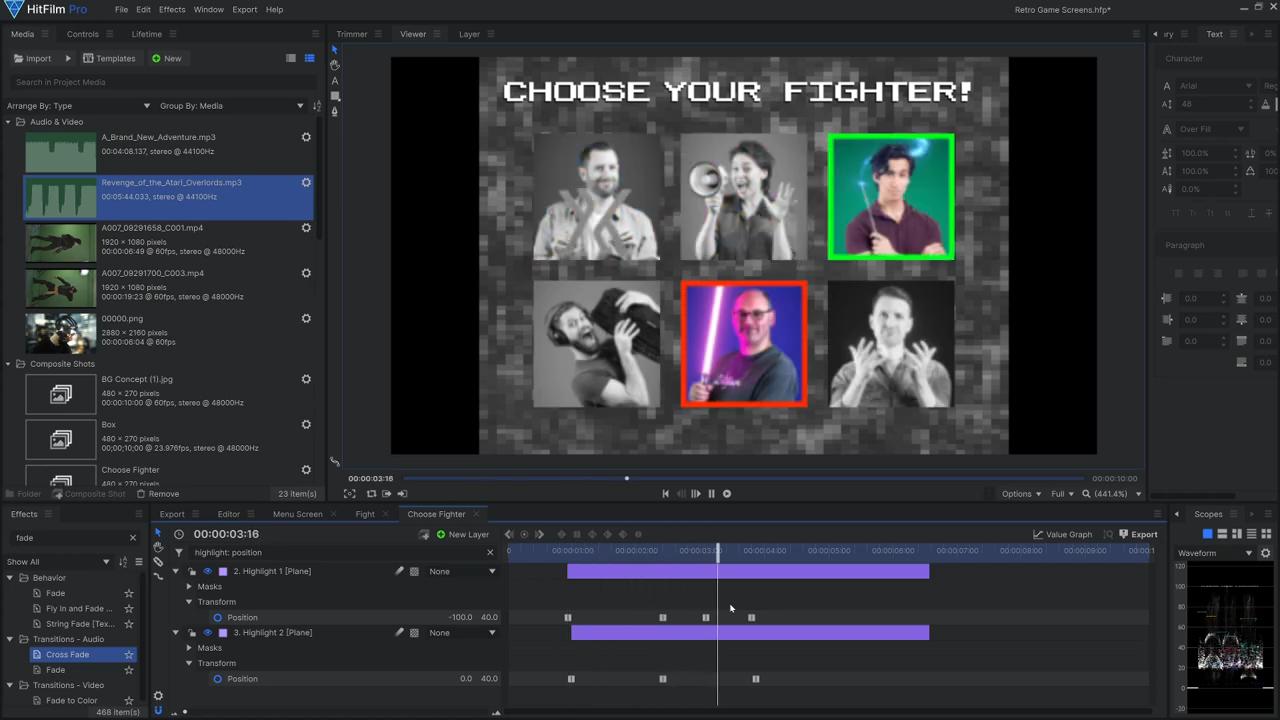Open the Templates button
Viewport: 1280px width, 720px height.
click(x=109, y=58)
